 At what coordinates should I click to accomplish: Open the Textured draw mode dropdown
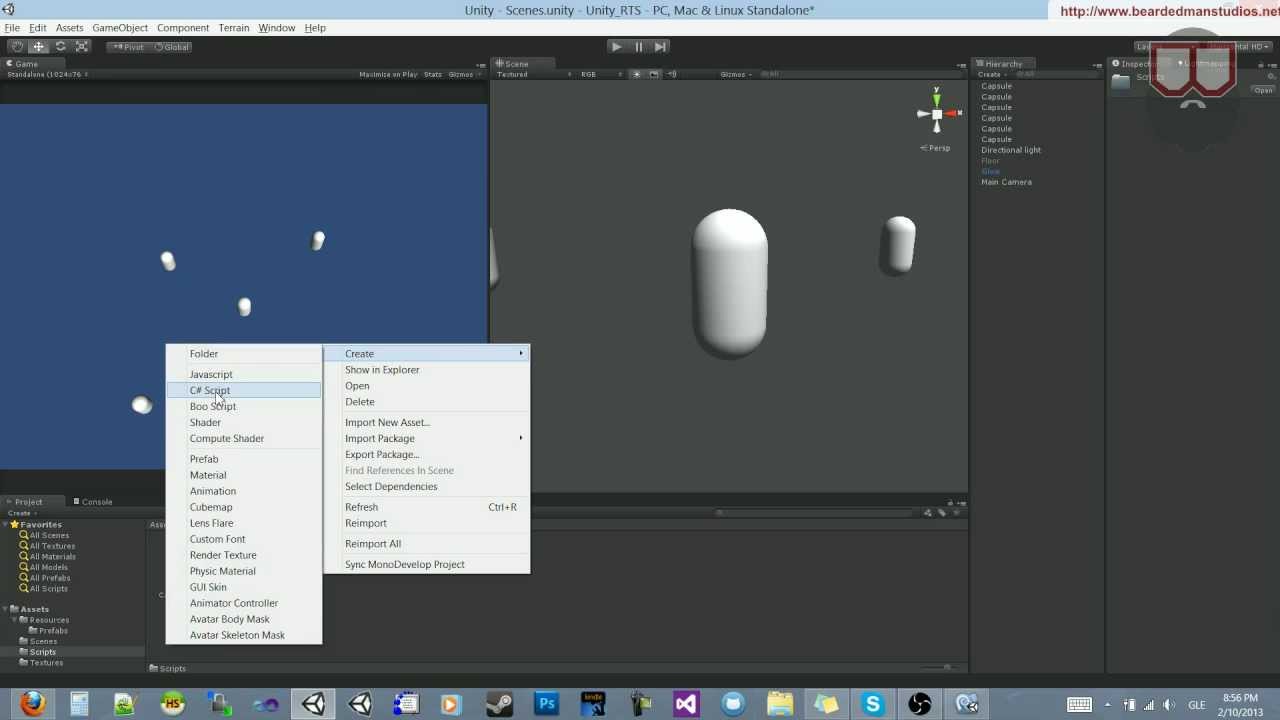(534, 74)
